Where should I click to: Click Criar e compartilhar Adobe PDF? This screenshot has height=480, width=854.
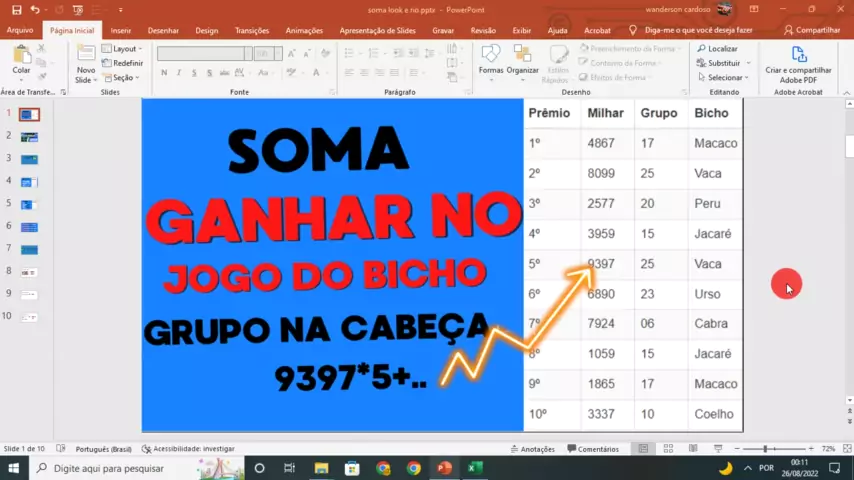[798, 60]
